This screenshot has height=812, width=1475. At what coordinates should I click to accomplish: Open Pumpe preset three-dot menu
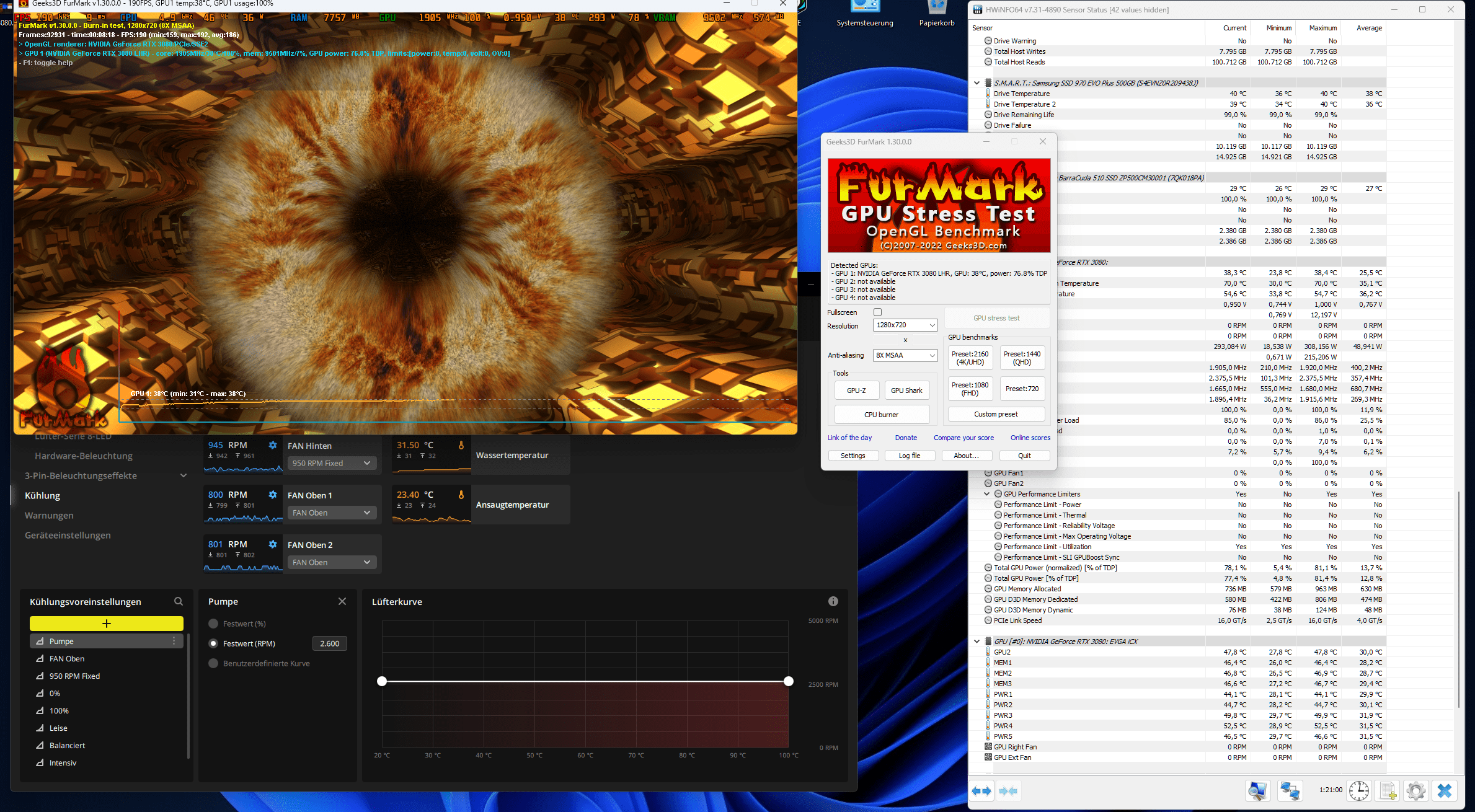(x=174, y=641)
